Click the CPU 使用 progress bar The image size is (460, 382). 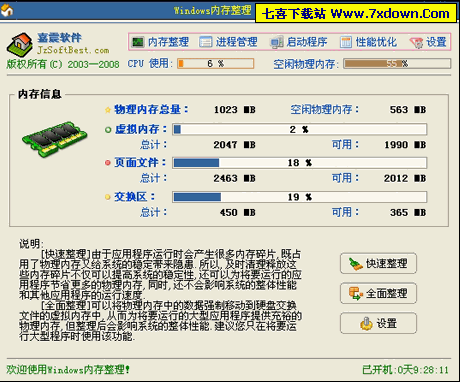(x=215, y=63)
